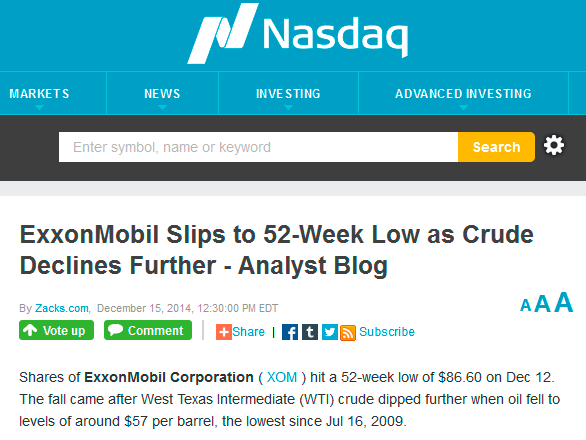Share article on Twitter icon
The height and width of the screenshot is (440, 586).
pyautogui.click(x=330, y=332)
